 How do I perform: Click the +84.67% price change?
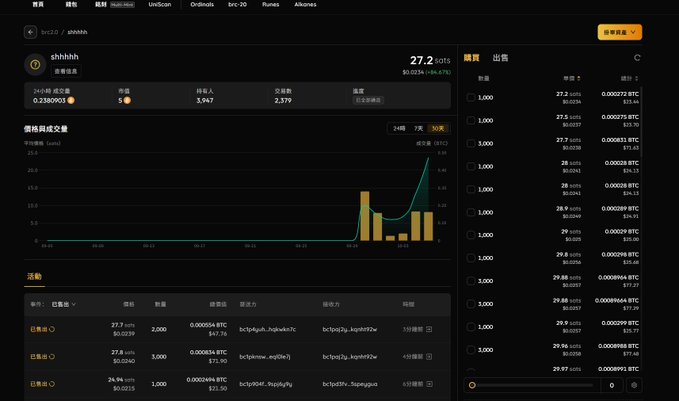[438, 72]
